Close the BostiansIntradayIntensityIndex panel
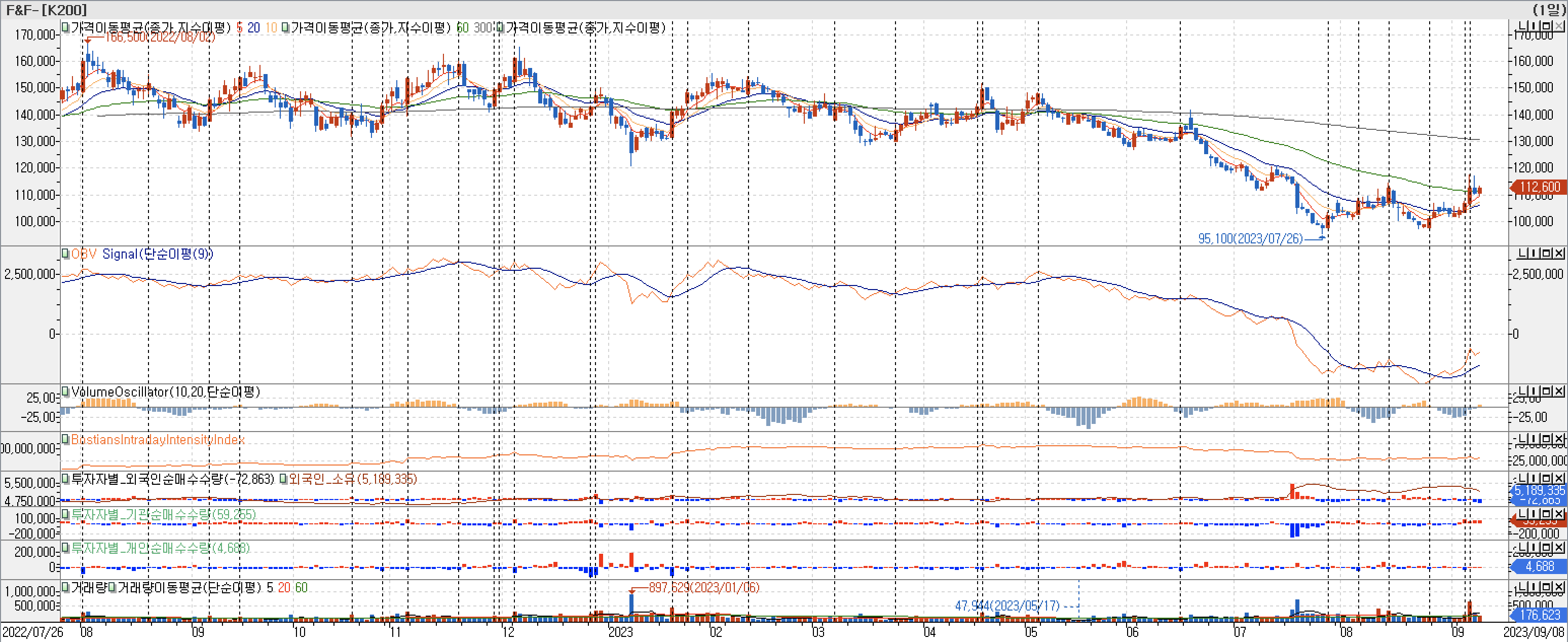Viewport: 1568px width, 642px height. pyautogui.click(x=1559, y=439)
